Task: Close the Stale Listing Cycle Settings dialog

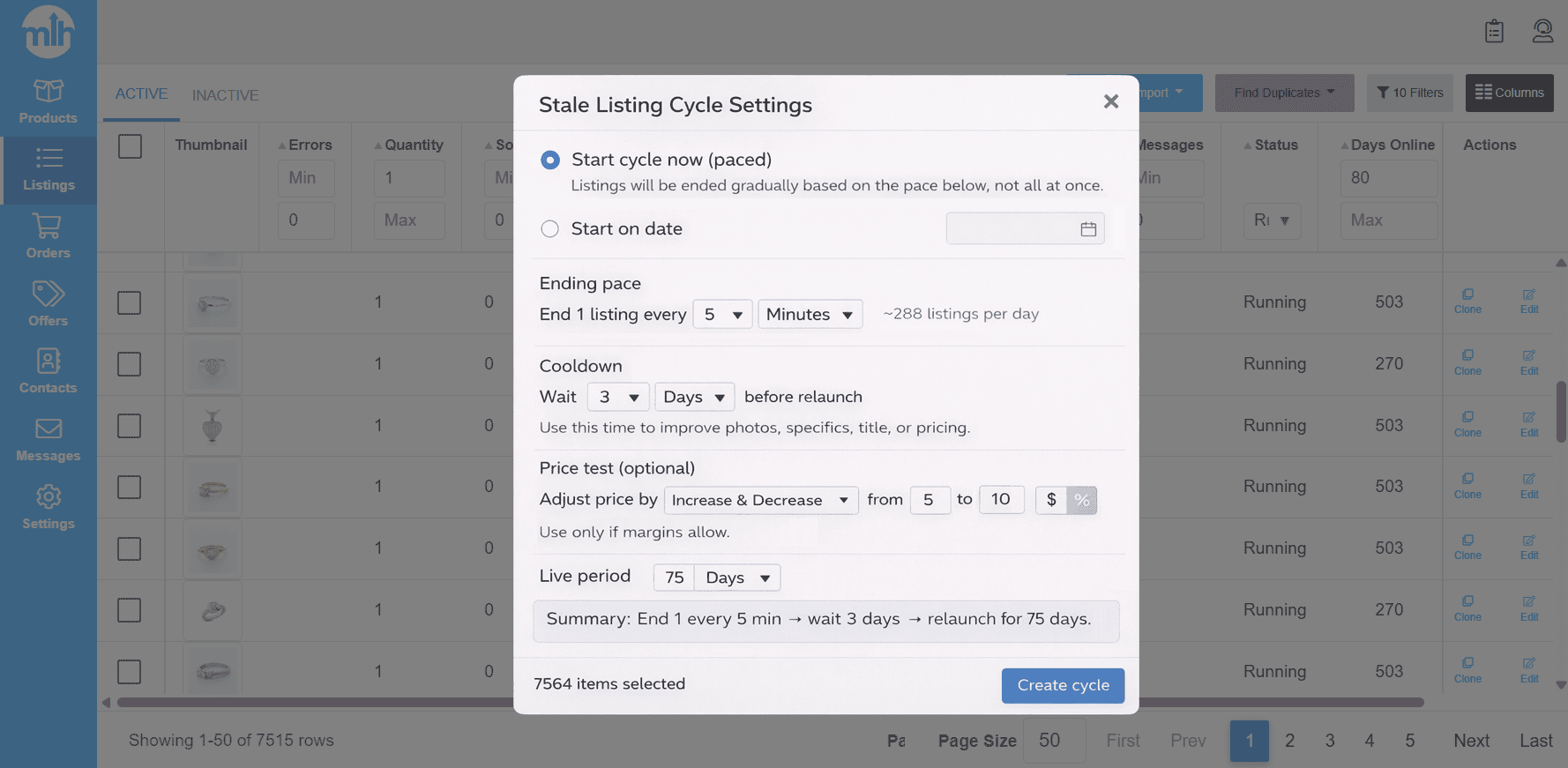Action: click(x=1110, y=101)
